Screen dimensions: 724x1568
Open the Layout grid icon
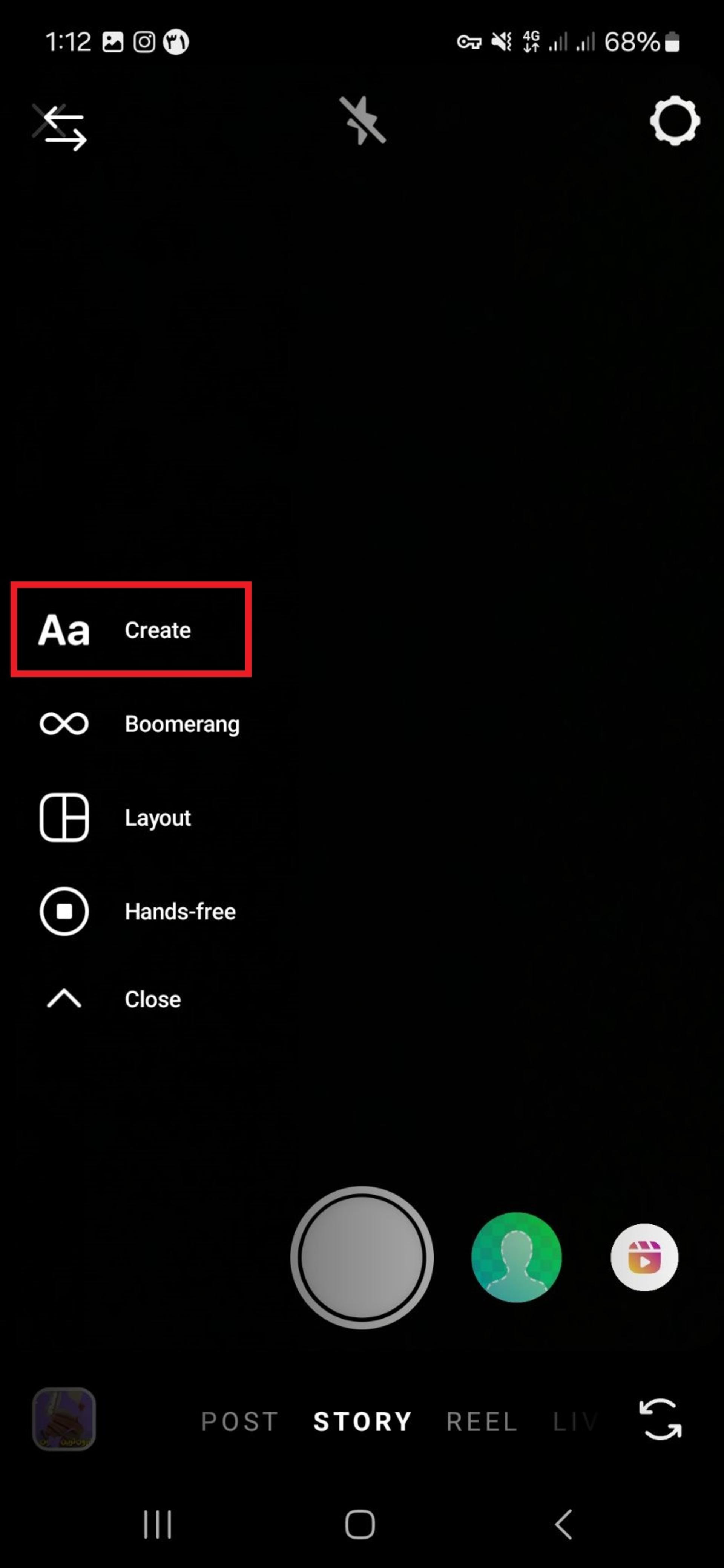64,817
